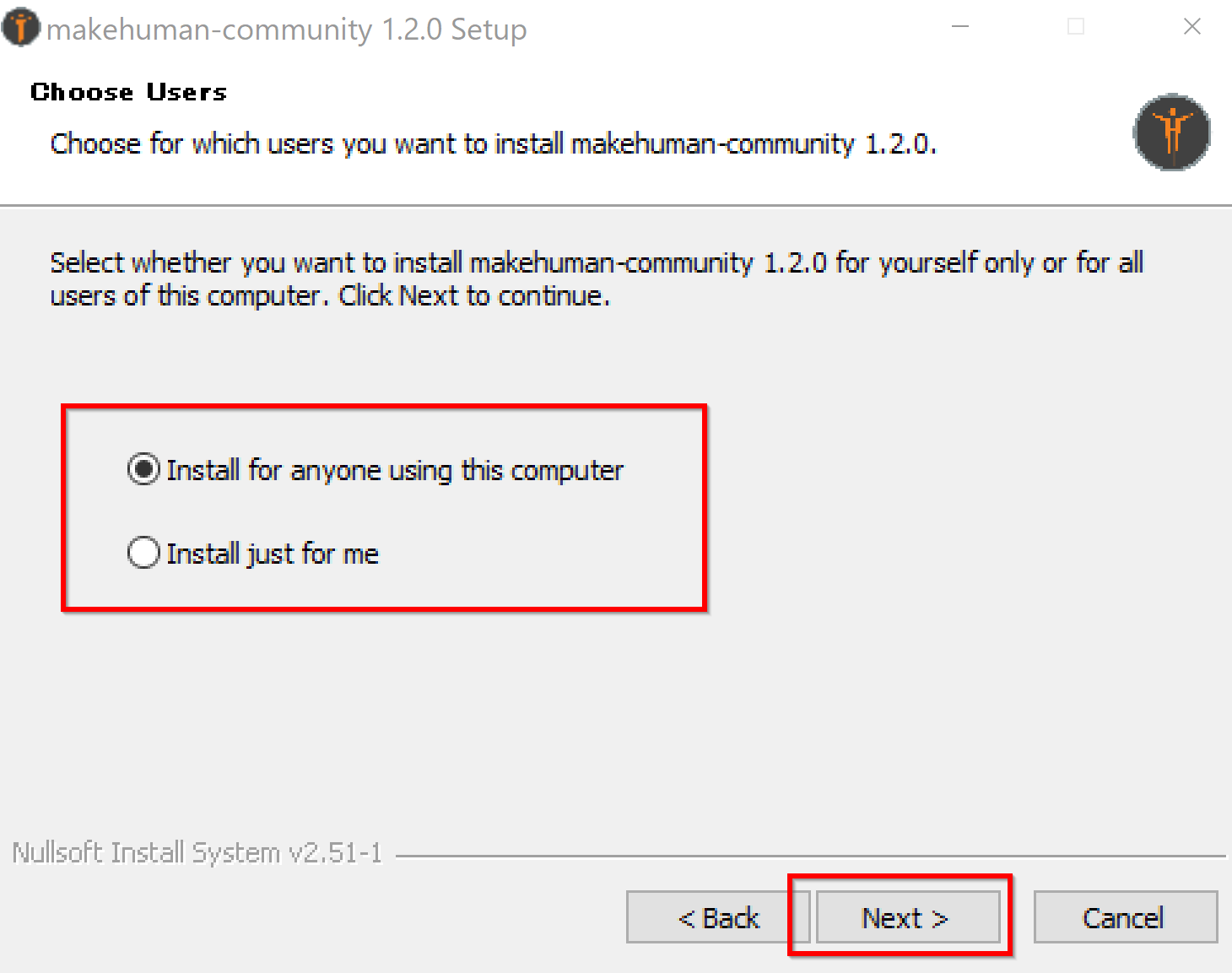Click the 'Click Next to continue' sentence
Screen dimensions: 1232x973
click(474, 295)
